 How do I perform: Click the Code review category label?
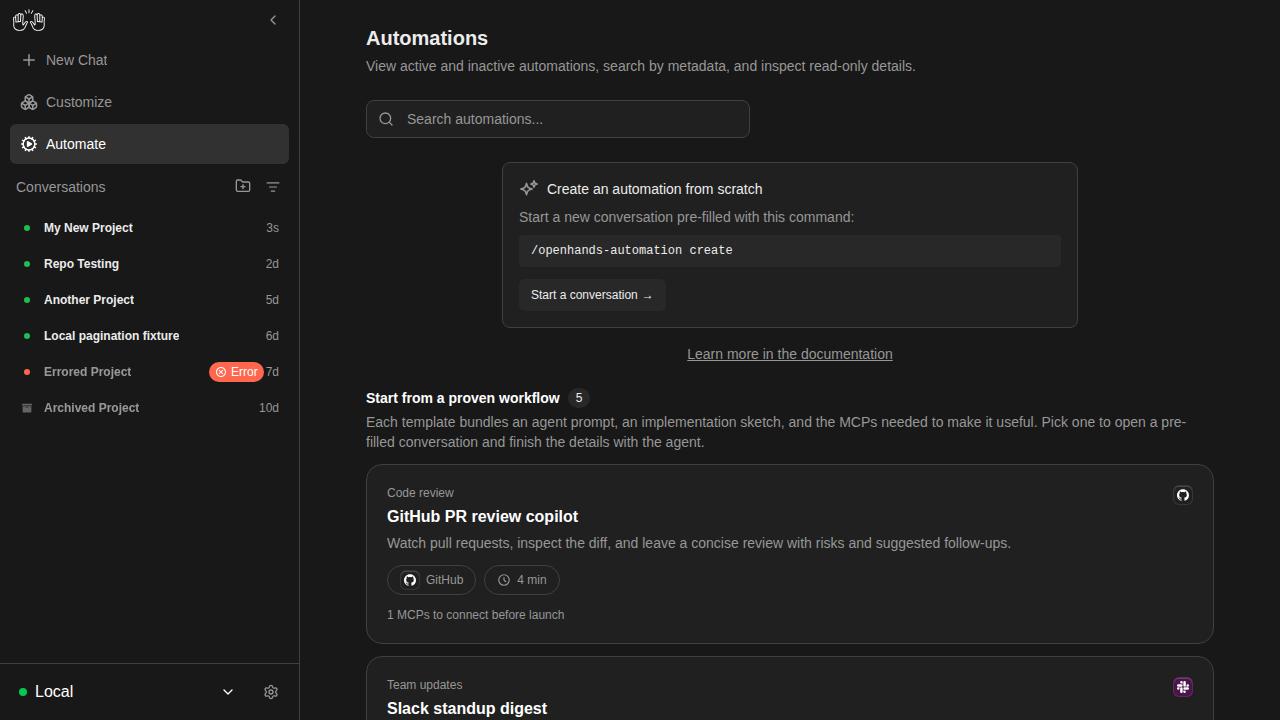[420, 493]
